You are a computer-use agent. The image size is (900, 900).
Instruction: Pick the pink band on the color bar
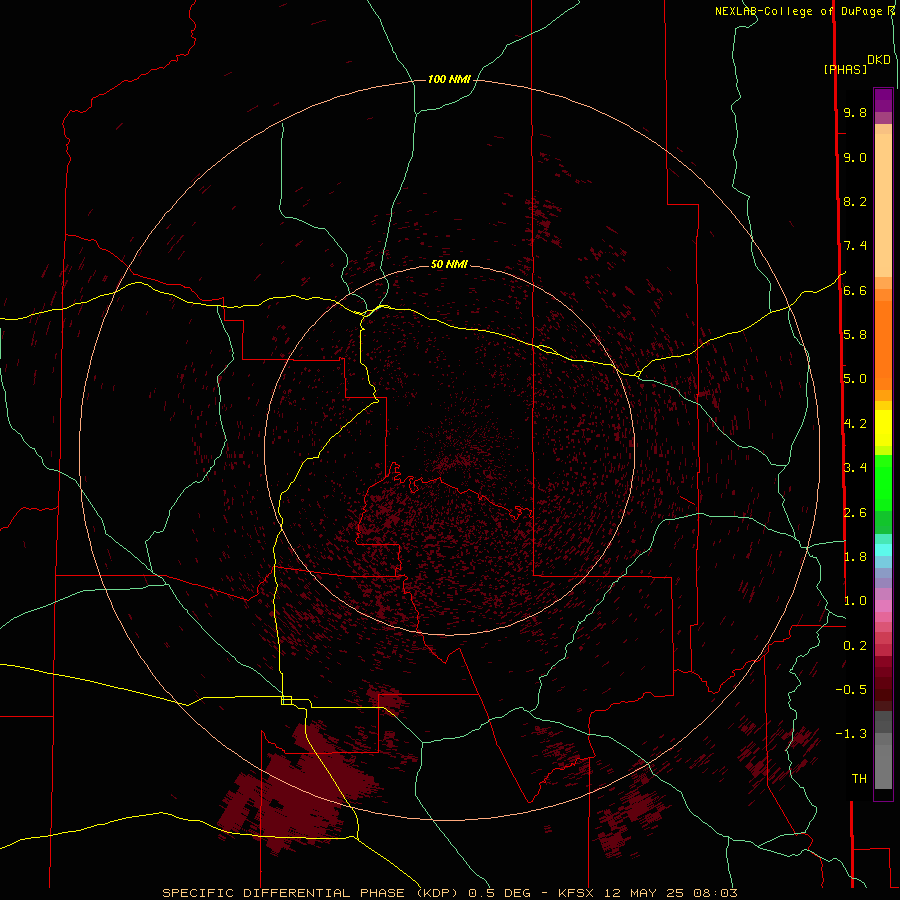coord(883,606)
